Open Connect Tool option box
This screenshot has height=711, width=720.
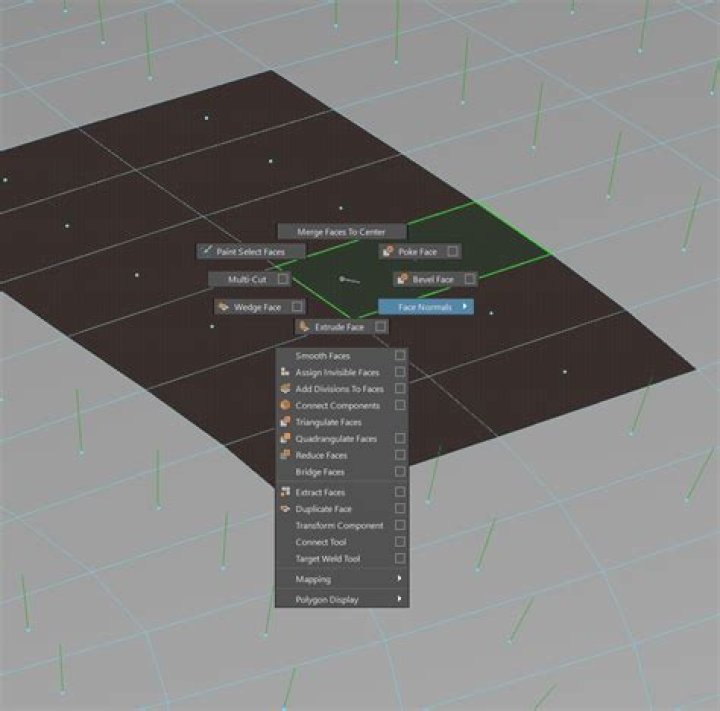pos(400,542)
